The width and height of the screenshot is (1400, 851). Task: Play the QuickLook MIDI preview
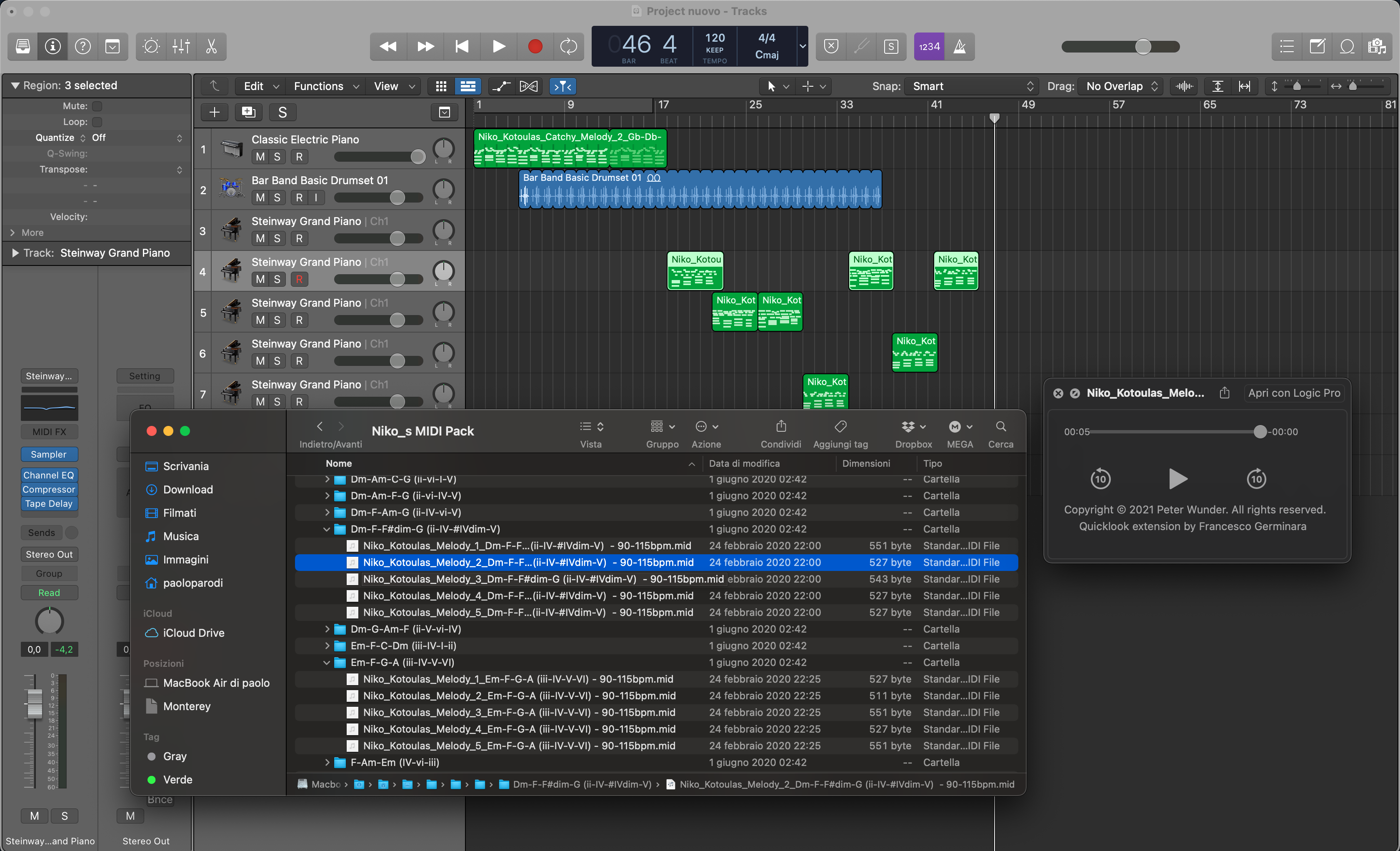tap(1178, 479)
